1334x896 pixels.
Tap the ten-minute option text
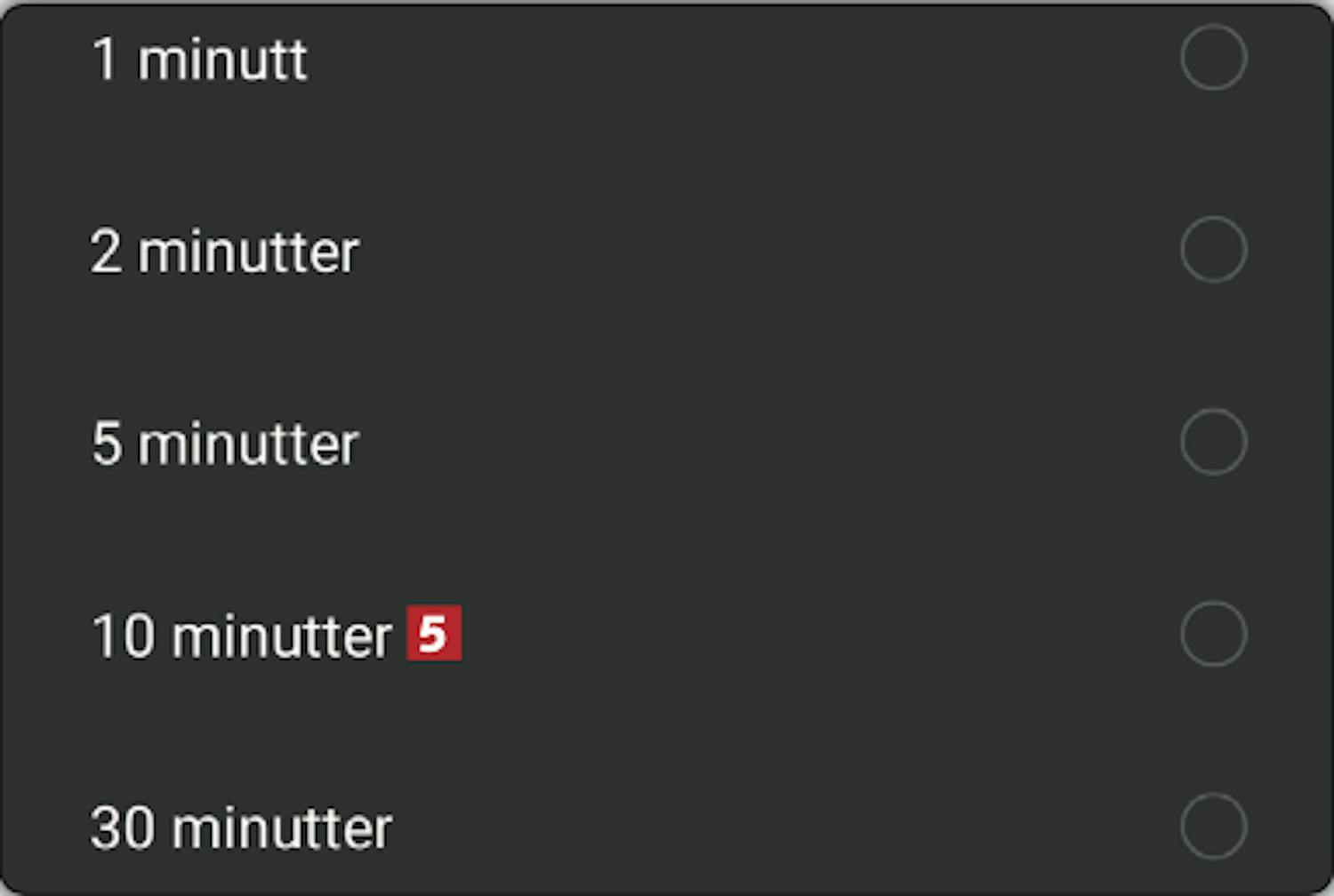pos(242,636)
